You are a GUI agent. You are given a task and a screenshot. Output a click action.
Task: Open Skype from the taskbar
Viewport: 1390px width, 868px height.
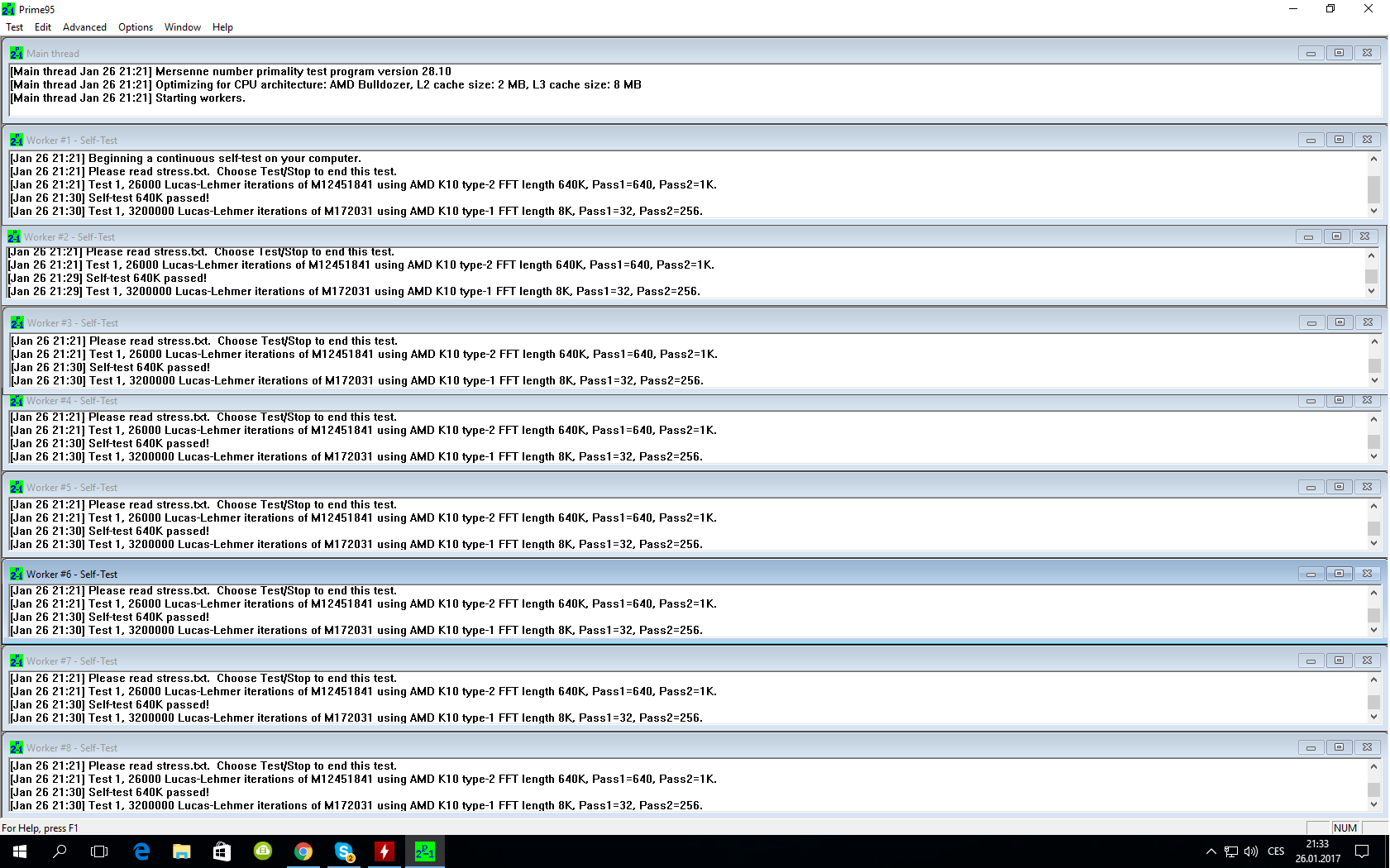(x=344, y=851)
